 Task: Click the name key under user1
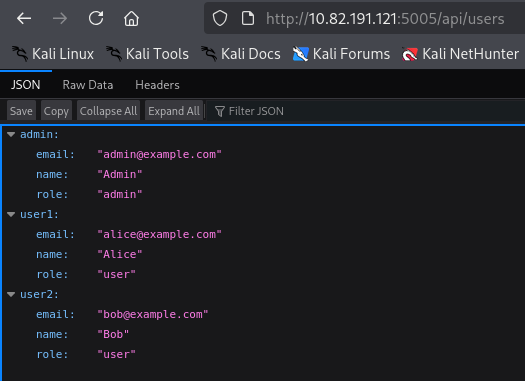[52, 254]
